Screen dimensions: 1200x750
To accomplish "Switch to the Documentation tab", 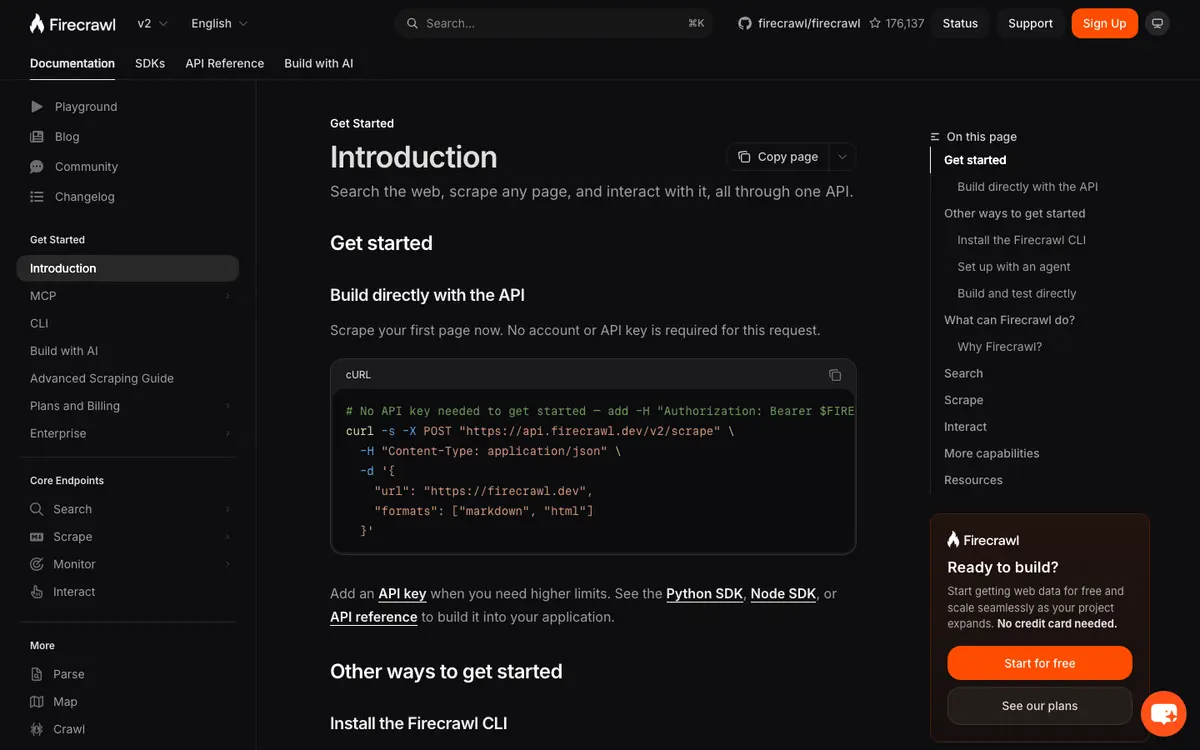I will 72,63.
